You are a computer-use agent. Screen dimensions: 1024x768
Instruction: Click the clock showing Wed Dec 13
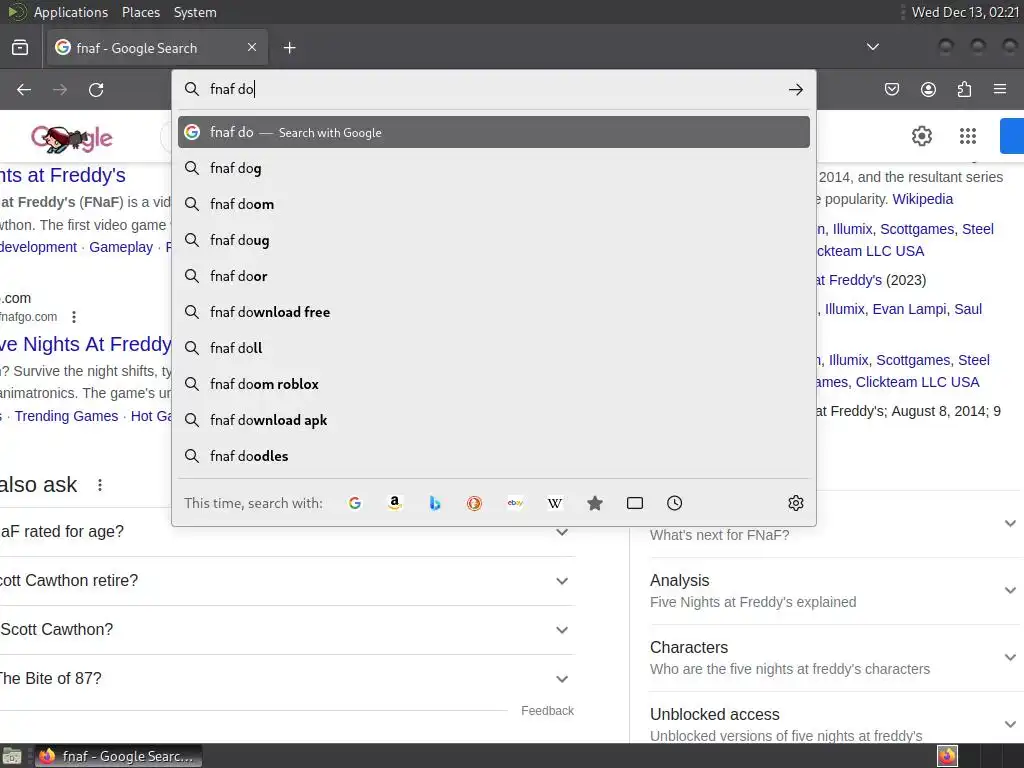[x=965, y=12]
